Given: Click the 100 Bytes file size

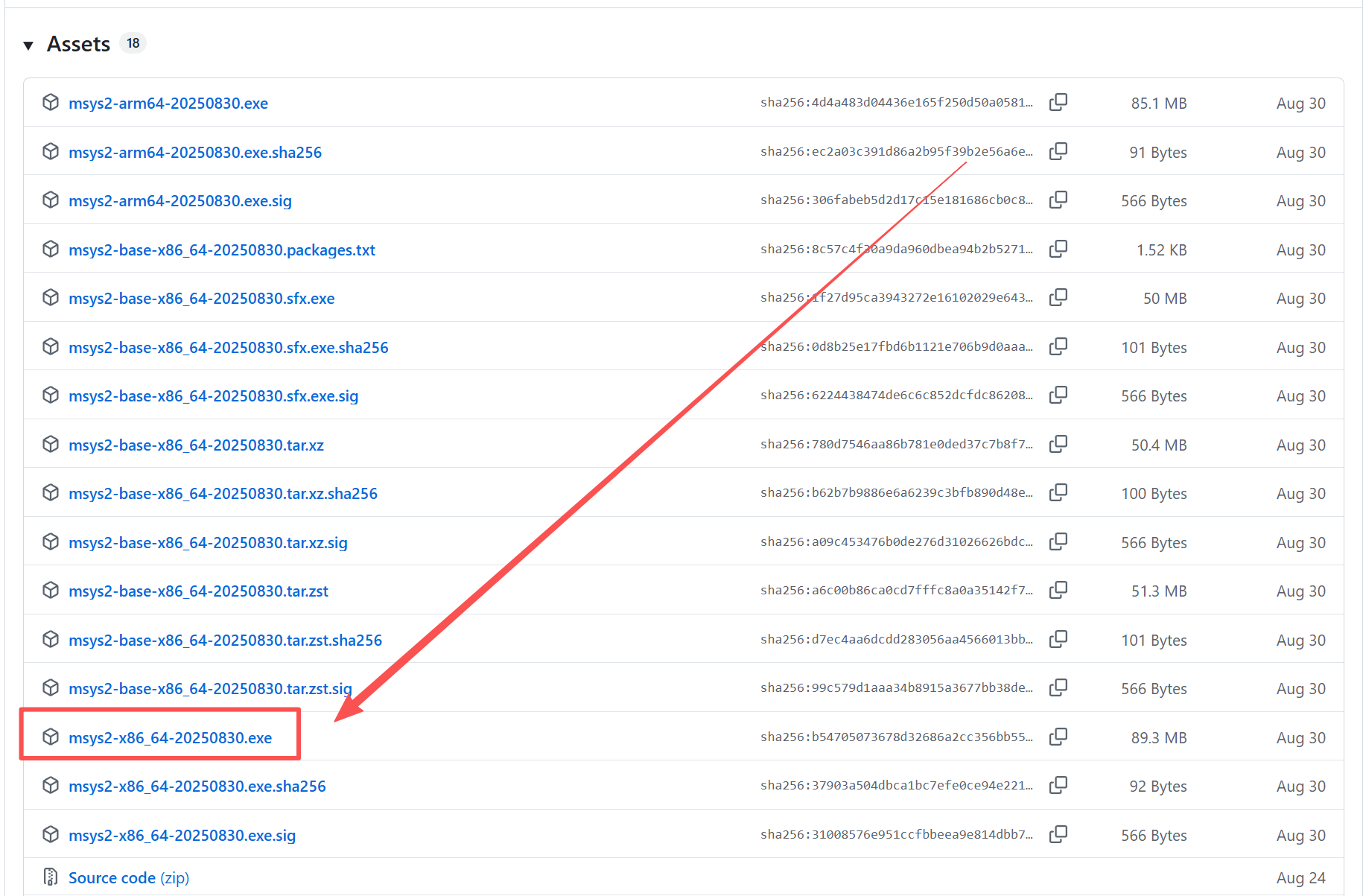Looking at the screenshot, I should 1154,494.
